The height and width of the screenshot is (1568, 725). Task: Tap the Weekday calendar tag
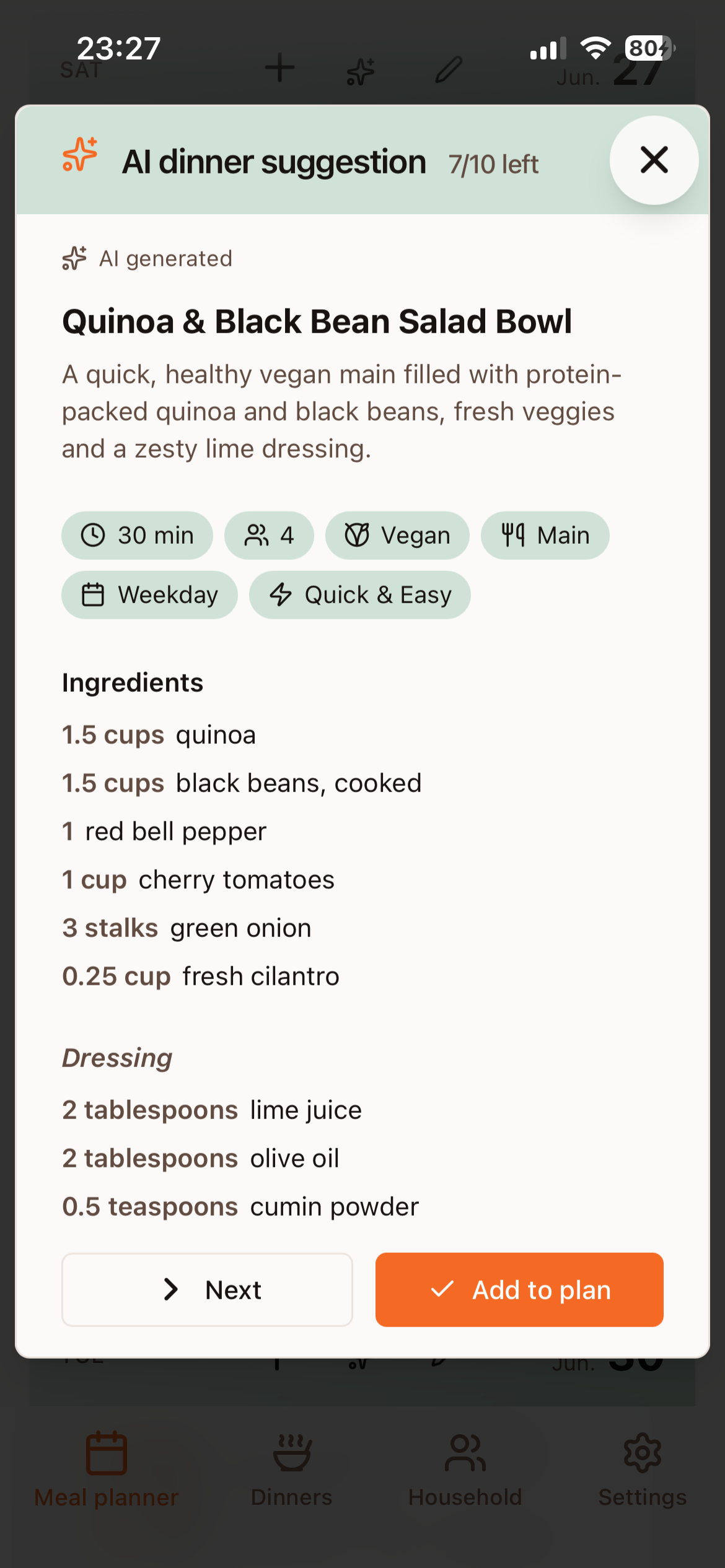coord(149,595)
